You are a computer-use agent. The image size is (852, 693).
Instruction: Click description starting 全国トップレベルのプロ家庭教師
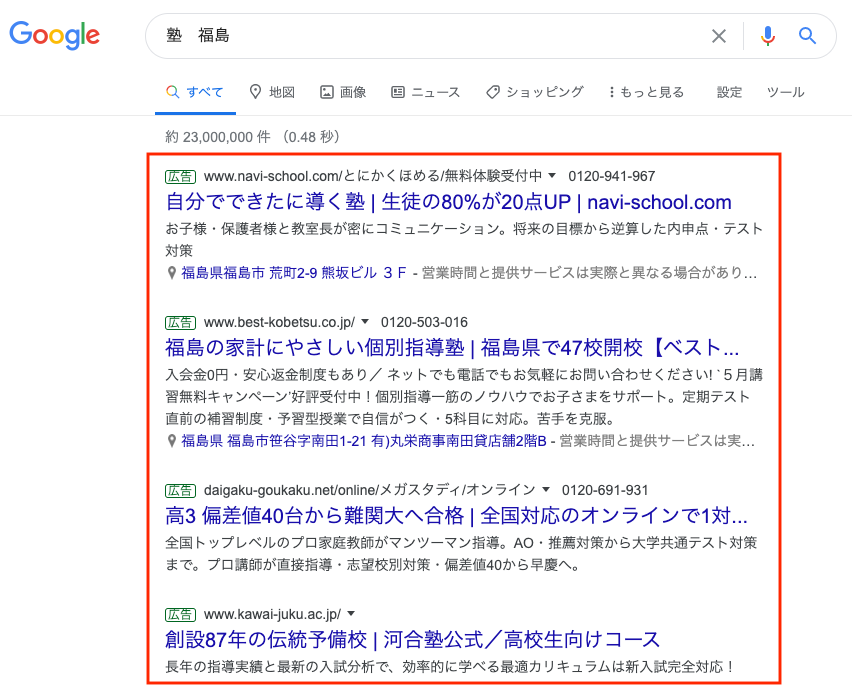pyautogui.click(x=461, y=554)
